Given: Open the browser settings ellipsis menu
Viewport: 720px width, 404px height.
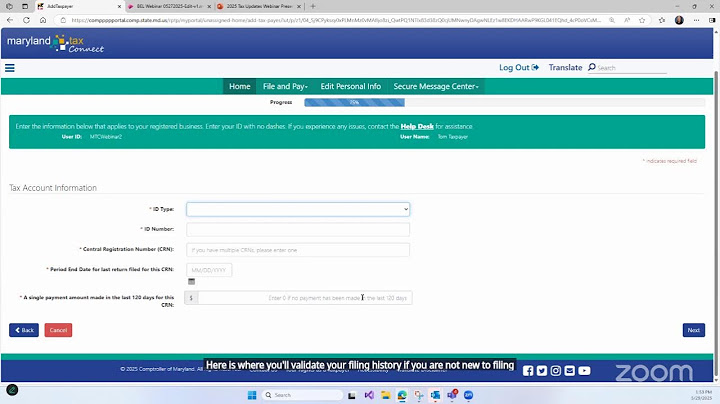Looking at the screenshot, I should (x=697, y=20).
